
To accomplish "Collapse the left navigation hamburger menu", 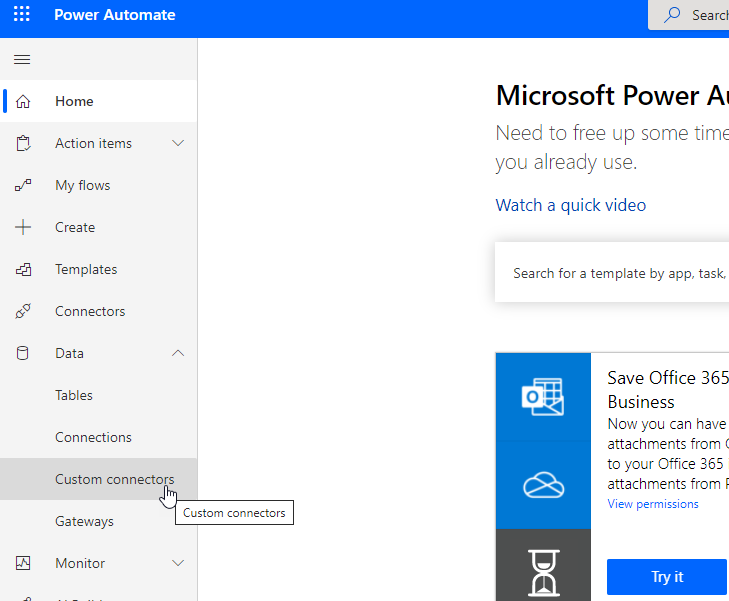I will coord(22,60).
